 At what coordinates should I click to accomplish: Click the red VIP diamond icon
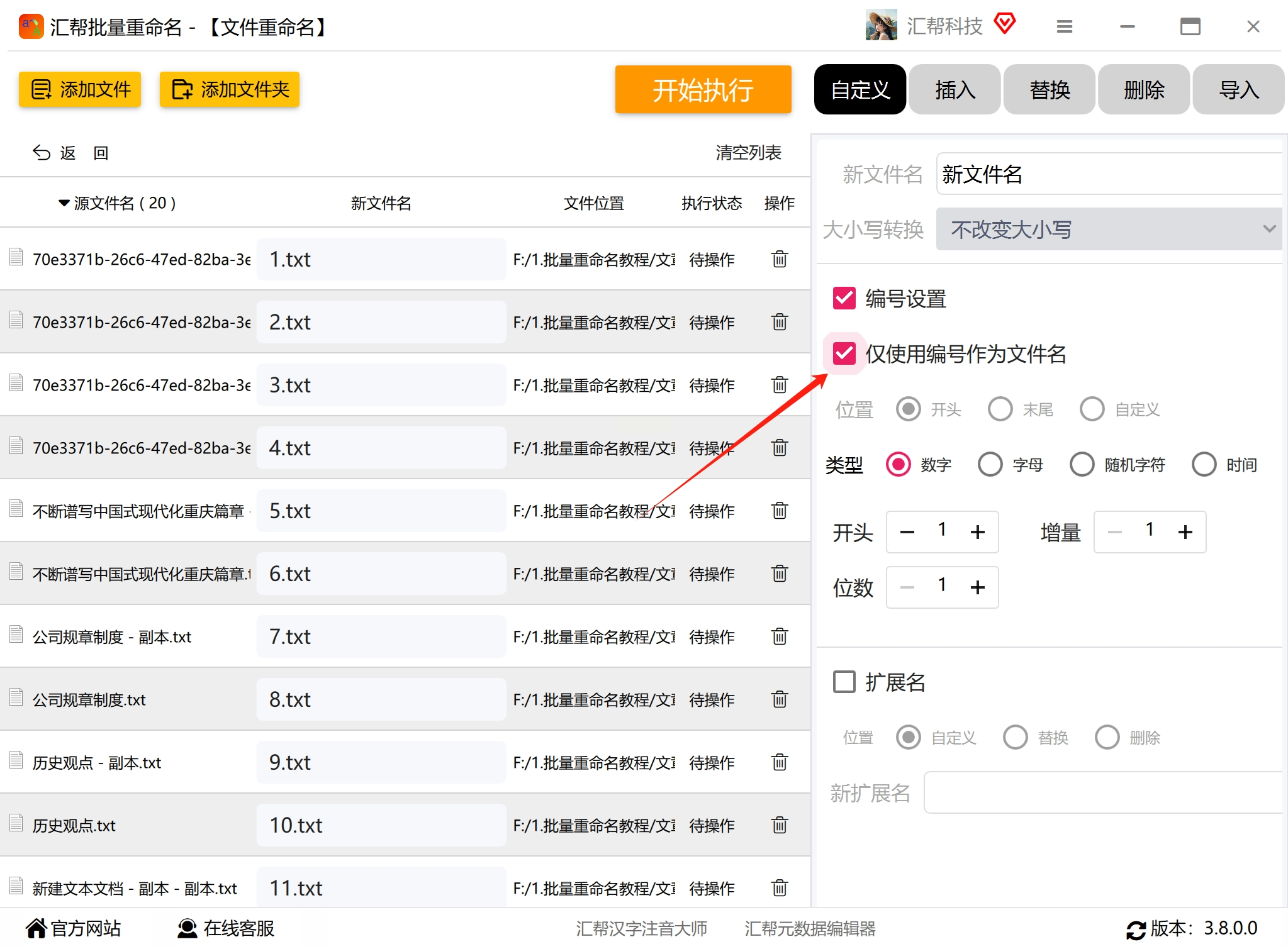click(1005, 24)
